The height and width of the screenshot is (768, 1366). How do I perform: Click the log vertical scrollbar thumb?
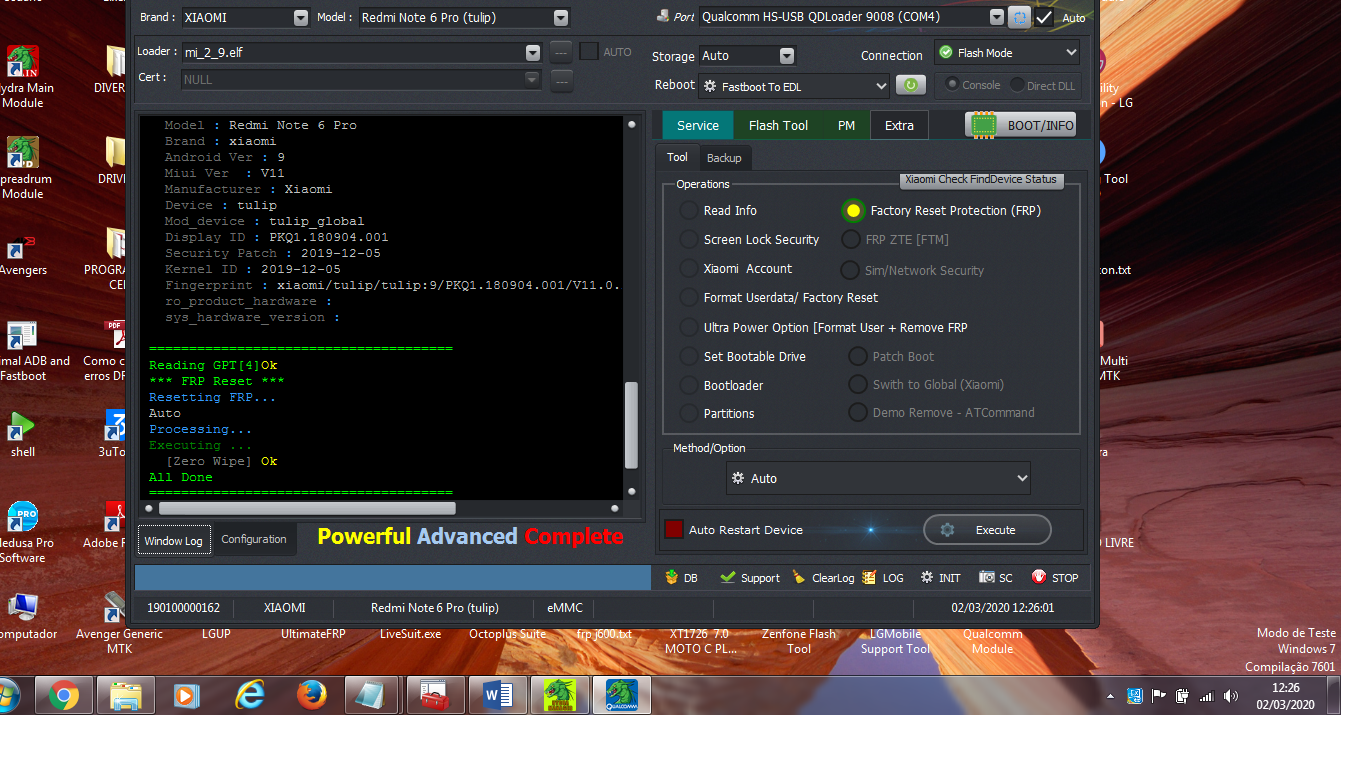click(x=631, y=425)
